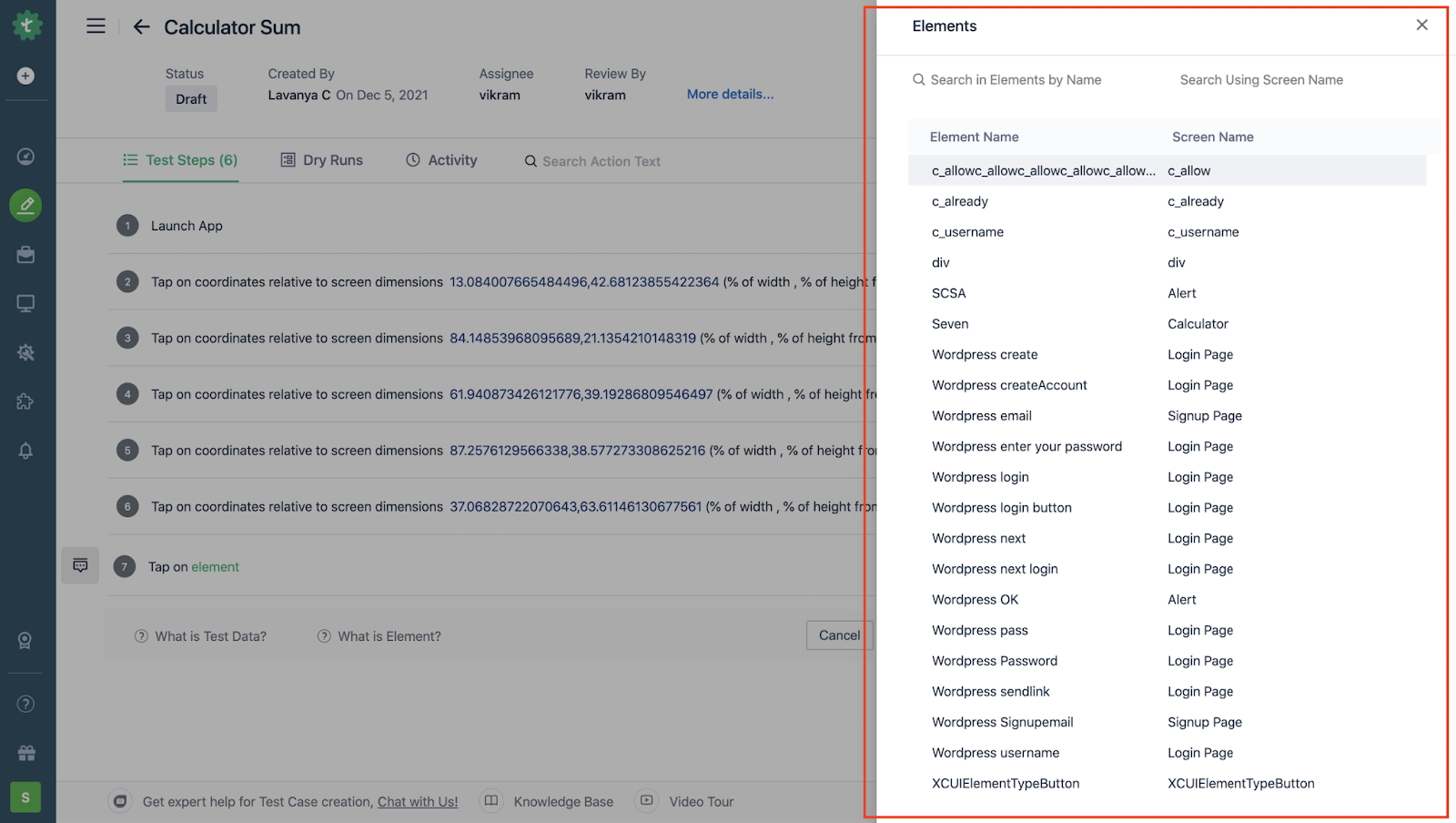The image size is (1456, 823).
Task: Select the Seven element row
Action: (1167, 324)
